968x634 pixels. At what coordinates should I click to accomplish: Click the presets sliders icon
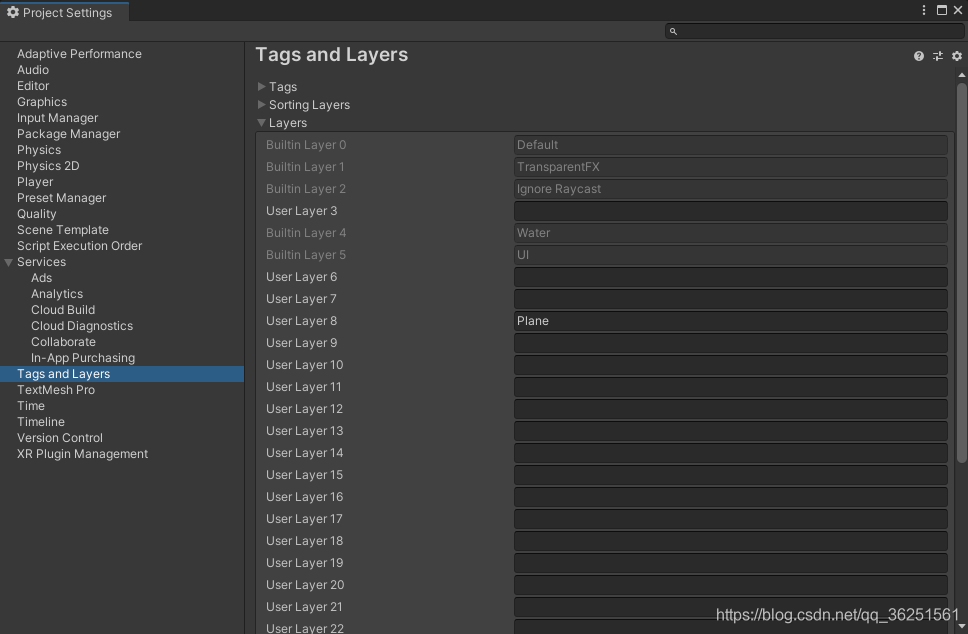(937, 56)
